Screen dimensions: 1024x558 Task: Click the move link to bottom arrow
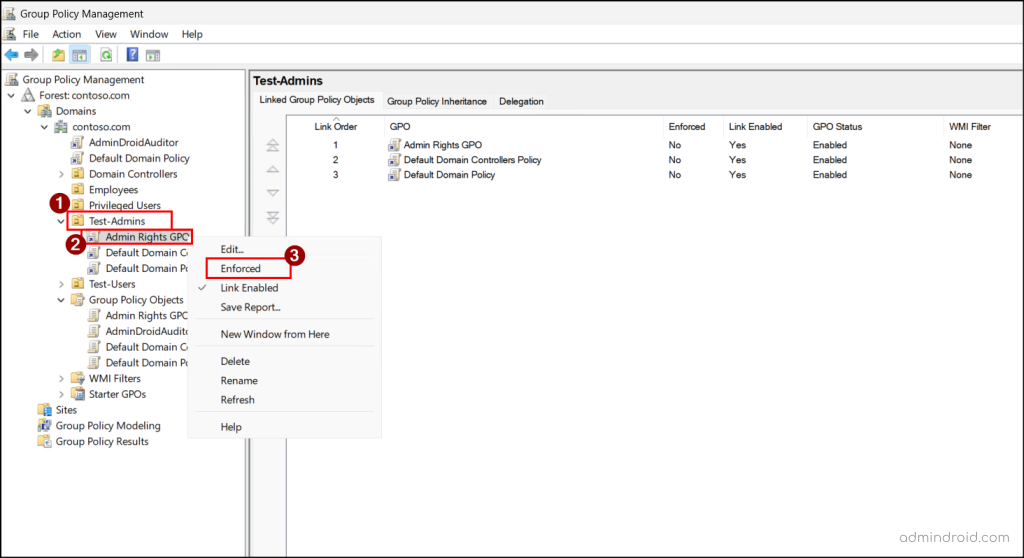273,217
